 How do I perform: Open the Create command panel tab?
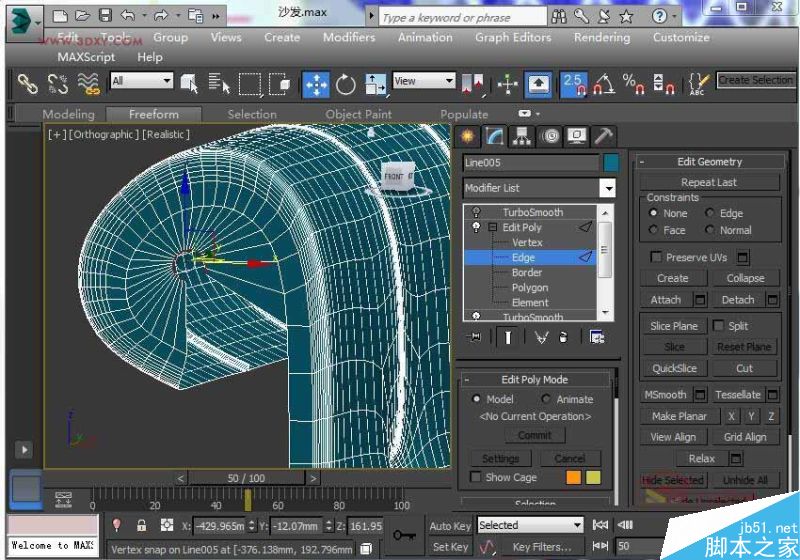(467, 136)
